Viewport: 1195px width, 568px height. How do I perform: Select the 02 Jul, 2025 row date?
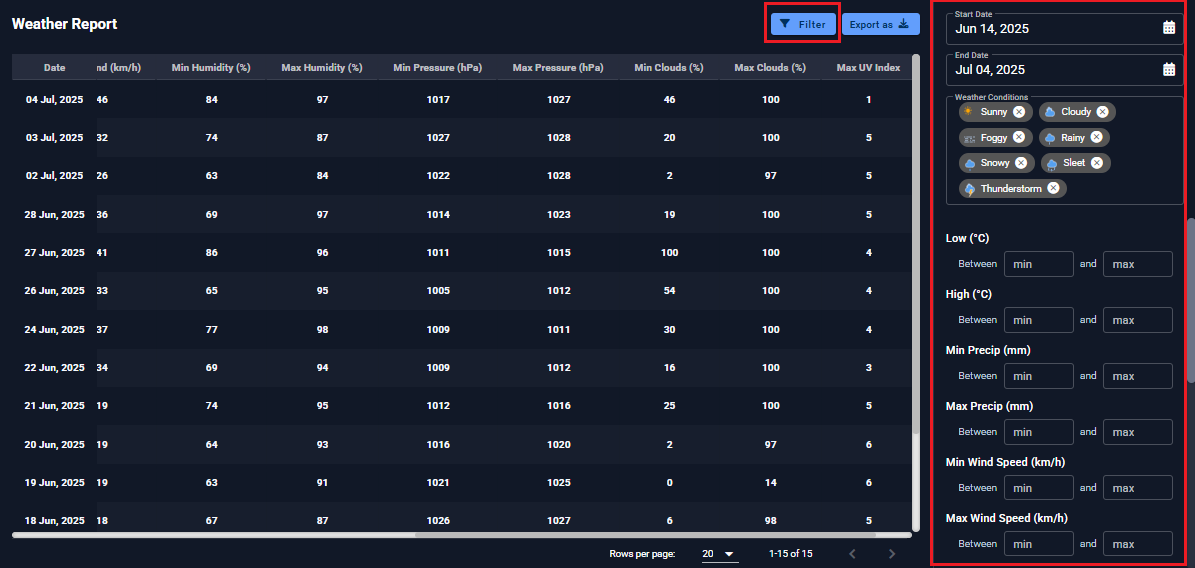(x=55, y=175)
